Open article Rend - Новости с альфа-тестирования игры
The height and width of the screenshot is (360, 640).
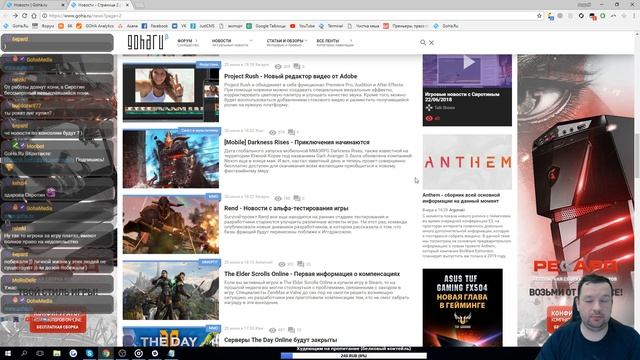[x=286, y=208]
